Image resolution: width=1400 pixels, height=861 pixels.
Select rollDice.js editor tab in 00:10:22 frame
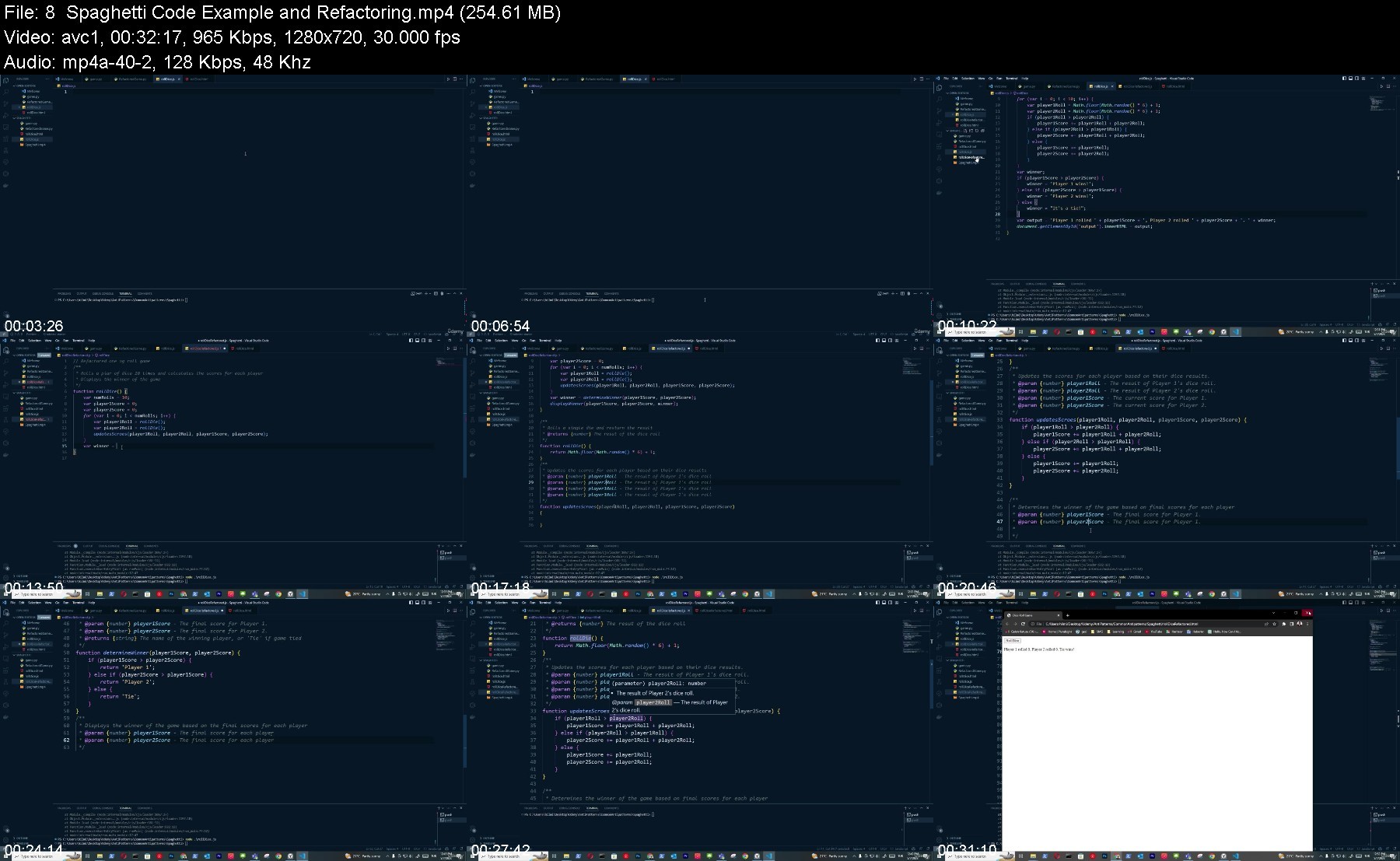point(1101,86)
